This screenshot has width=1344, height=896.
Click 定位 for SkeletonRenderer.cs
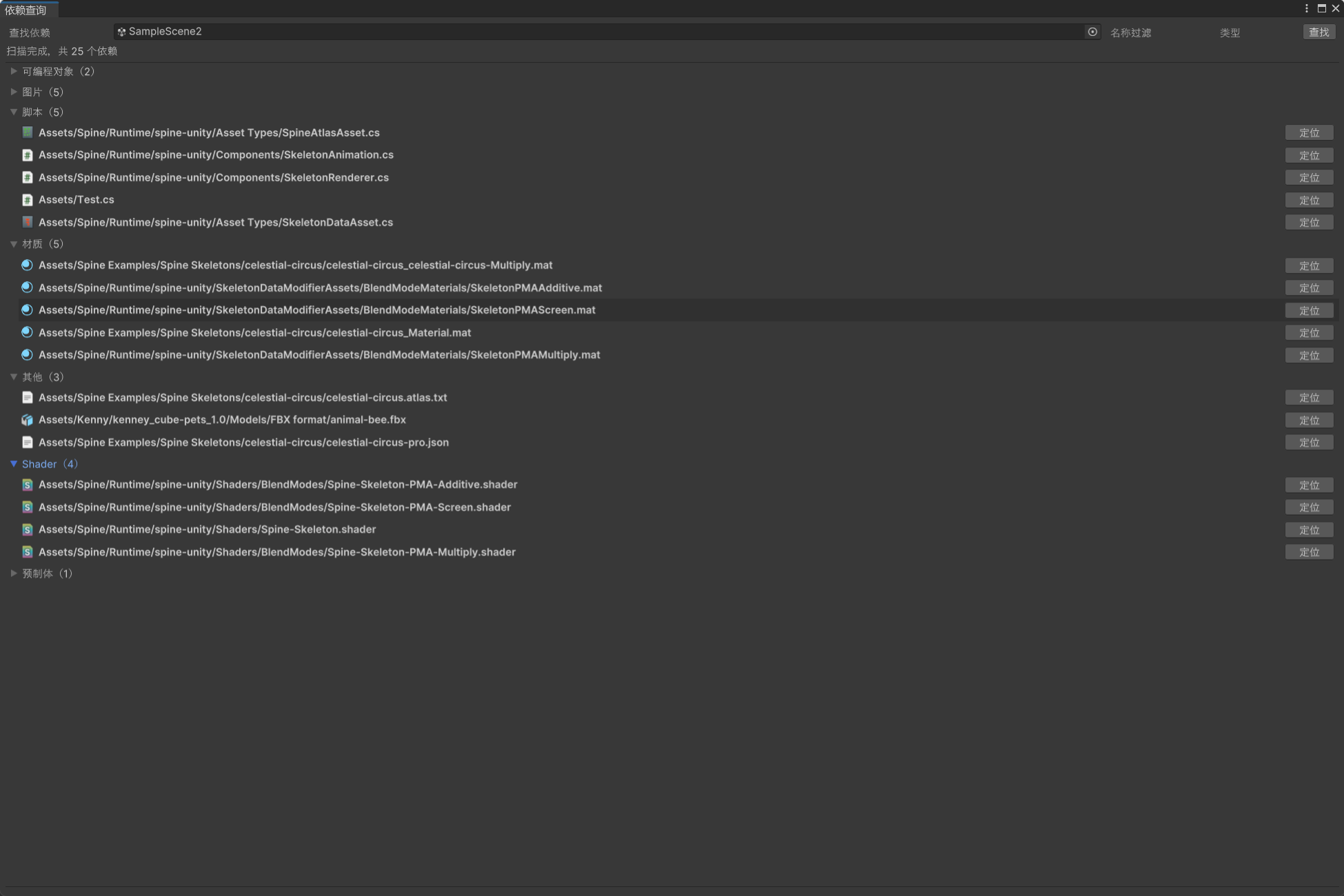1309,178
